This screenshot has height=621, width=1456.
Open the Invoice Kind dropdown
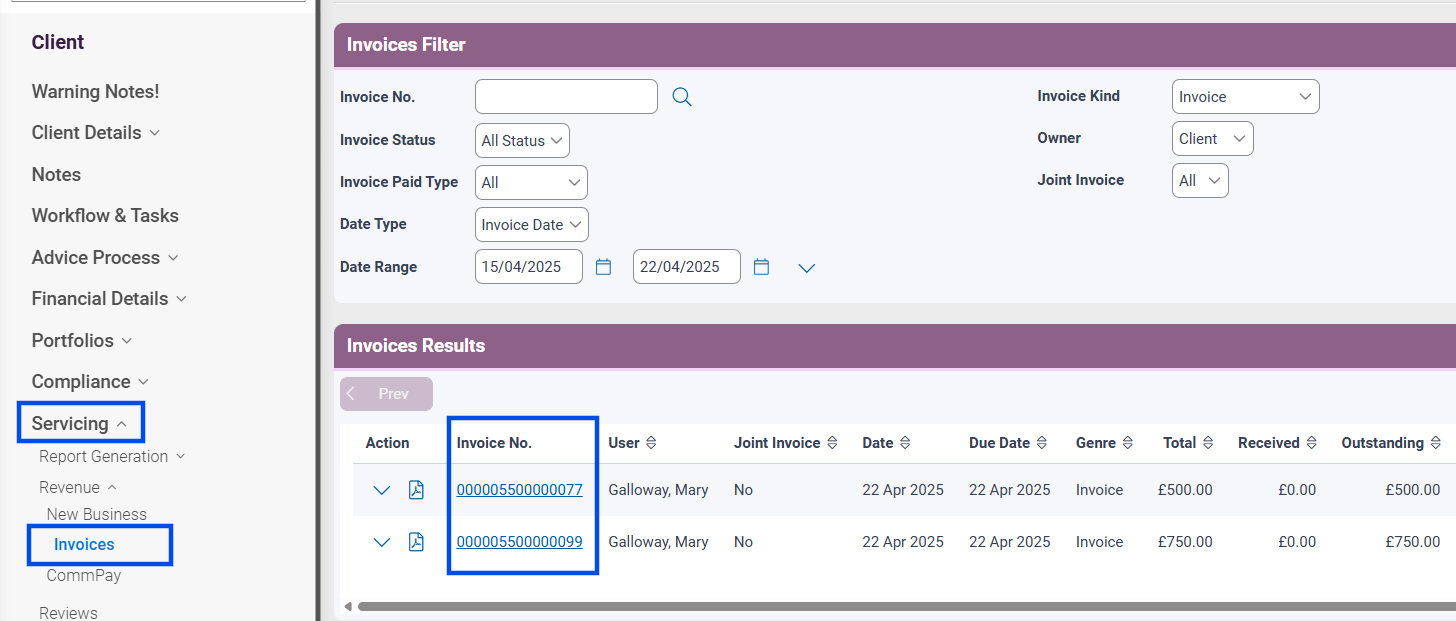pos(1244,95)
